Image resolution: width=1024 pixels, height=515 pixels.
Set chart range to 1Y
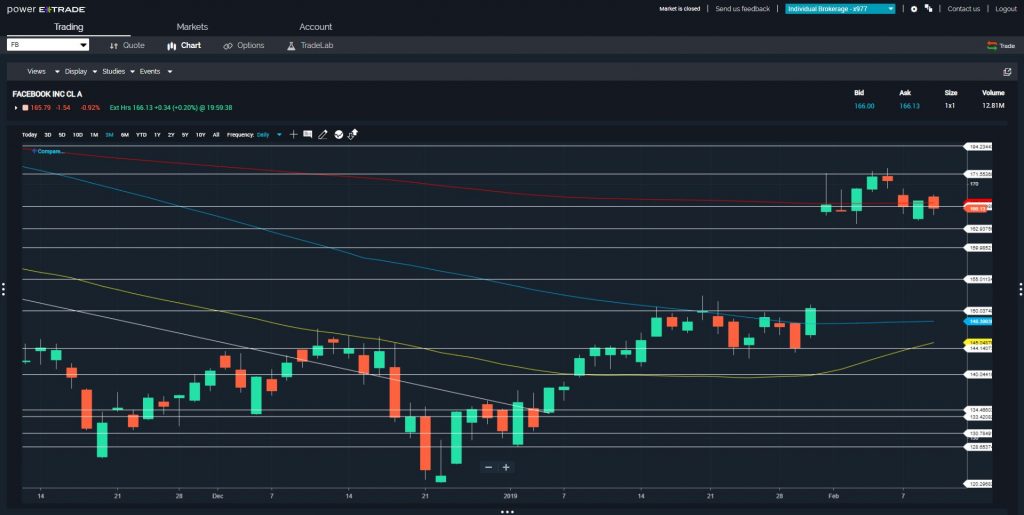tap(157, 134)
